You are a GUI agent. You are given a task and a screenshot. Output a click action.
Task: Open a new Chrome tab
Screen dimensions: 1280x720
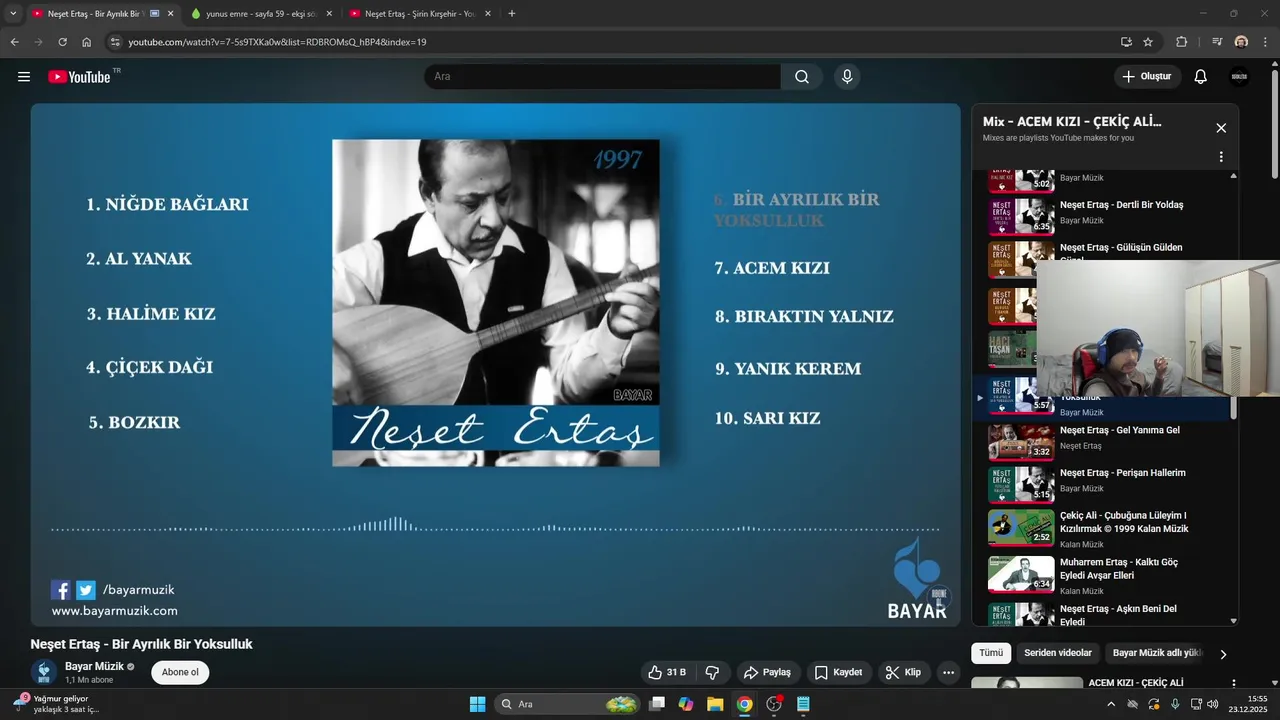(x=512, y=14)
